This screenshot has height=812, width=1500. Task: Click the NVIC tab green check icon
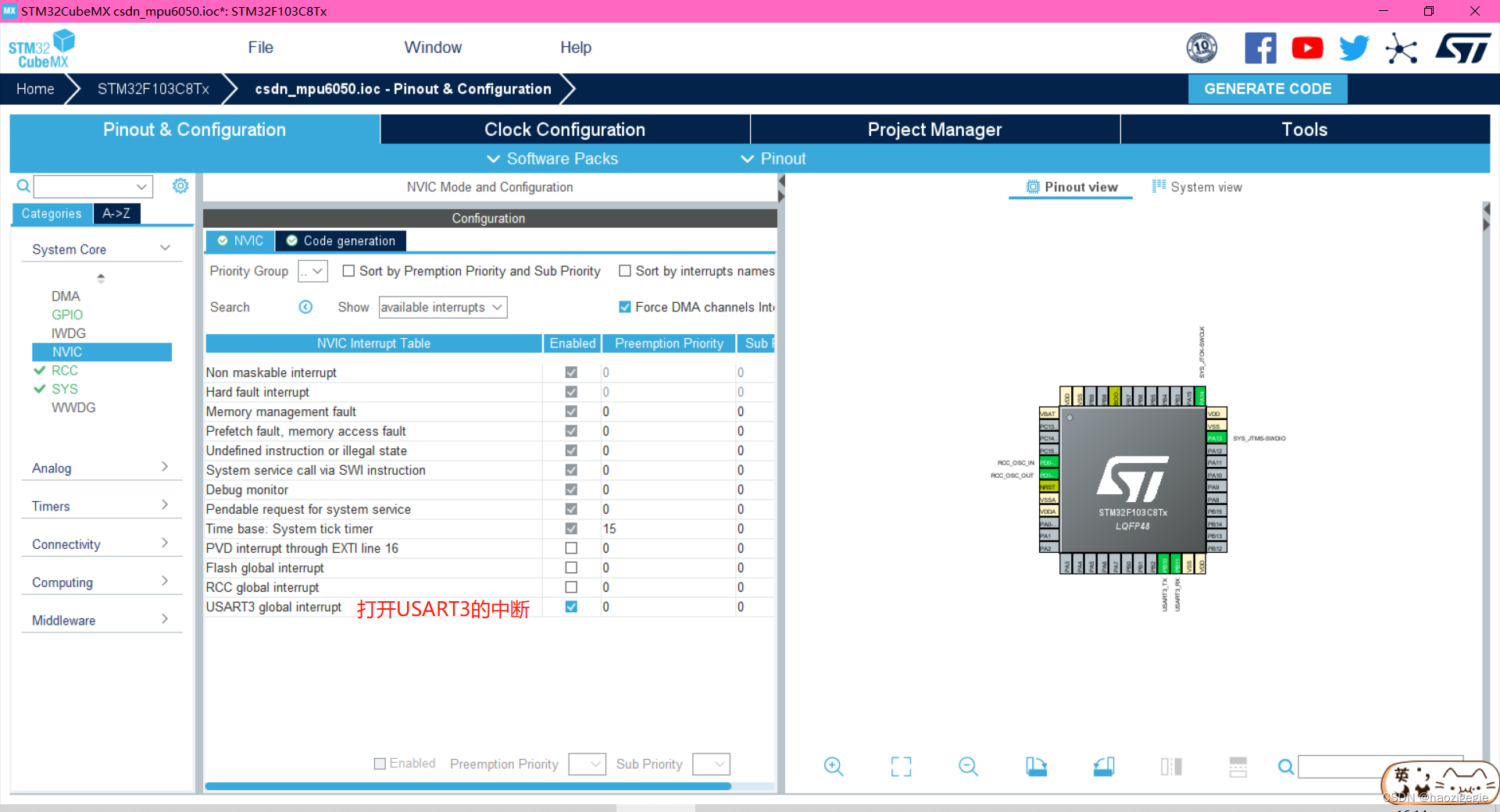pyautogui.click(x=223, y=240)
